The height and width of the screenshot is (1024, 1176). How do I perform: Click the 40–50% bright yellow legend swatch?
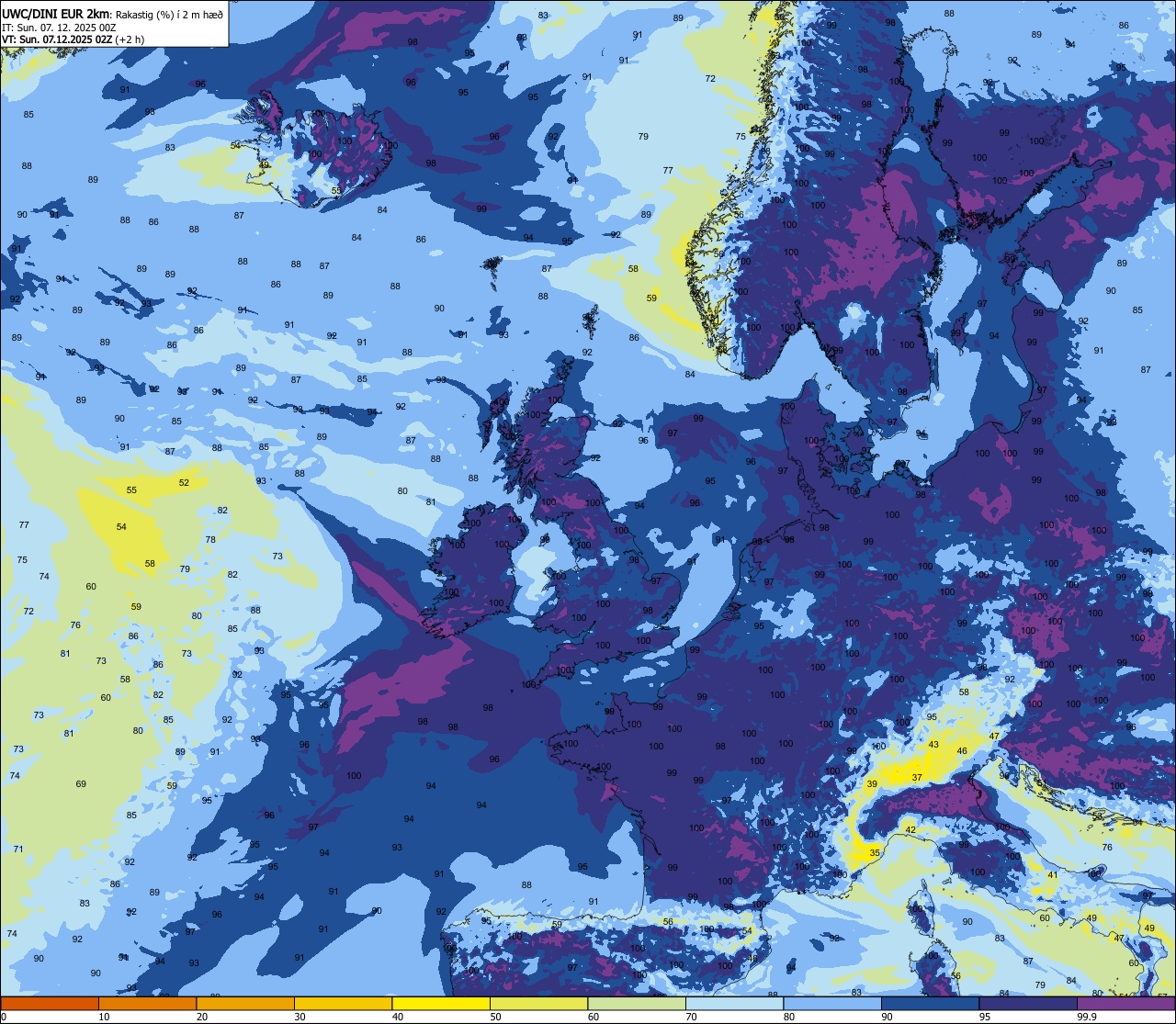[441, 1003]
